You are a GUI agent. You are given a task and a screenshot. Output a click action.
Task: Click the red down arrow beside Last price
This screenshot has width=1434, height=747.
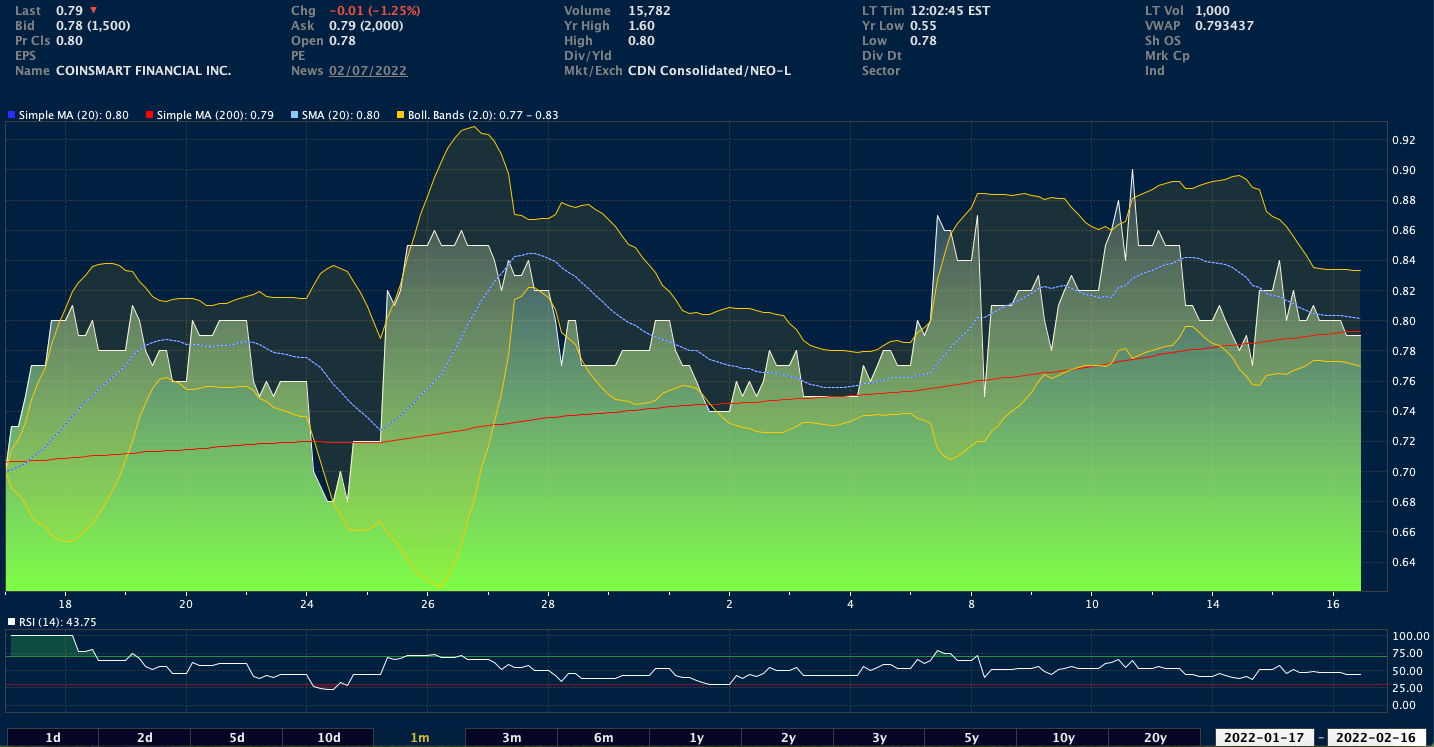point(93,10)
